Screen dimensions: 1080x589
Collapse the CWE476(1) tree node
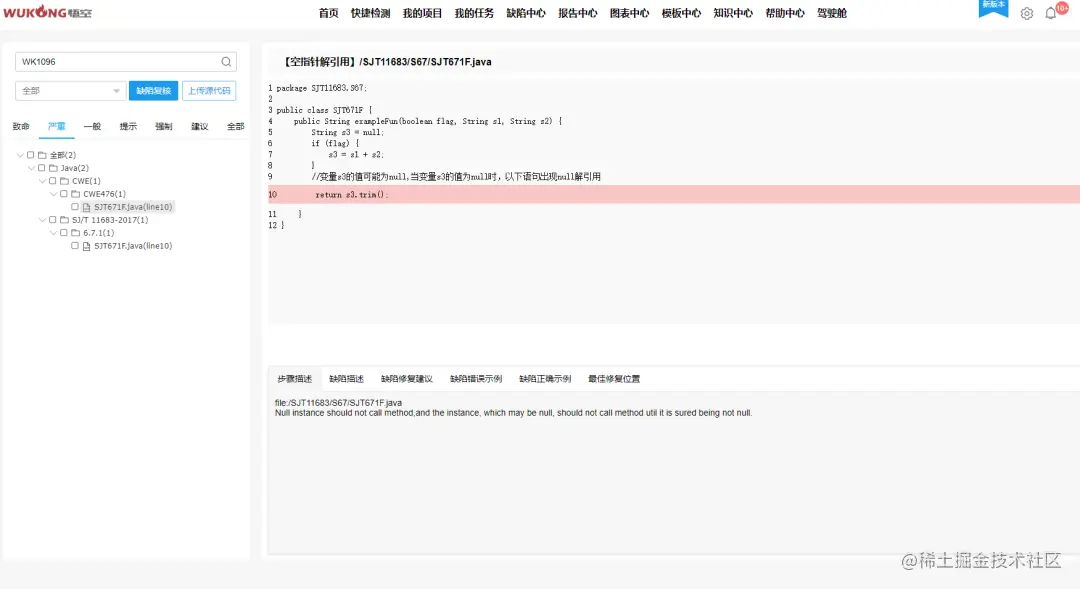(x=53, y=194)
